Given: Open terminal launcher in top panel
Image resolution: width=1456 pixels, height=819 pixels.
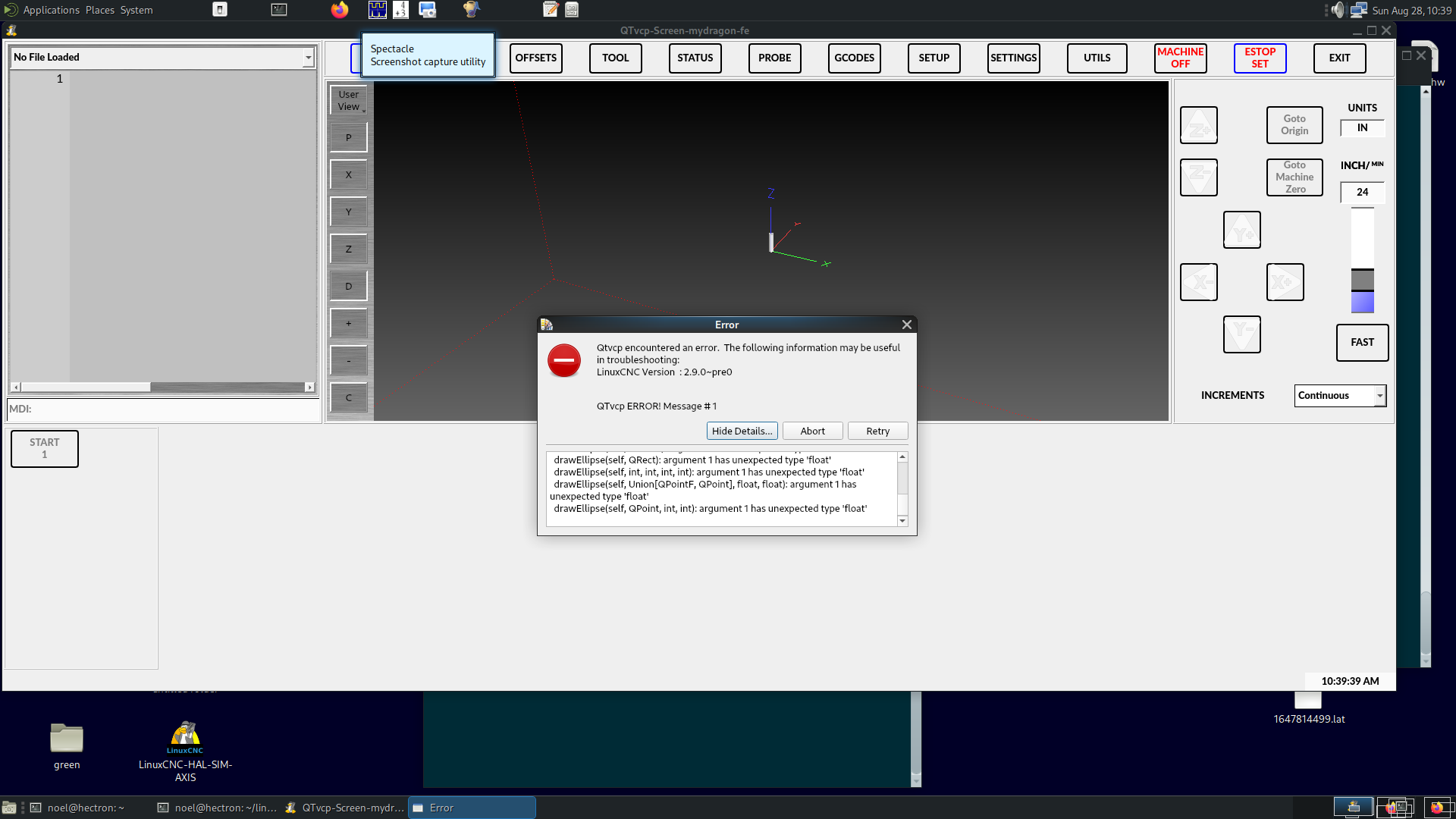Looking at the screenshot, I should point(279,10).
